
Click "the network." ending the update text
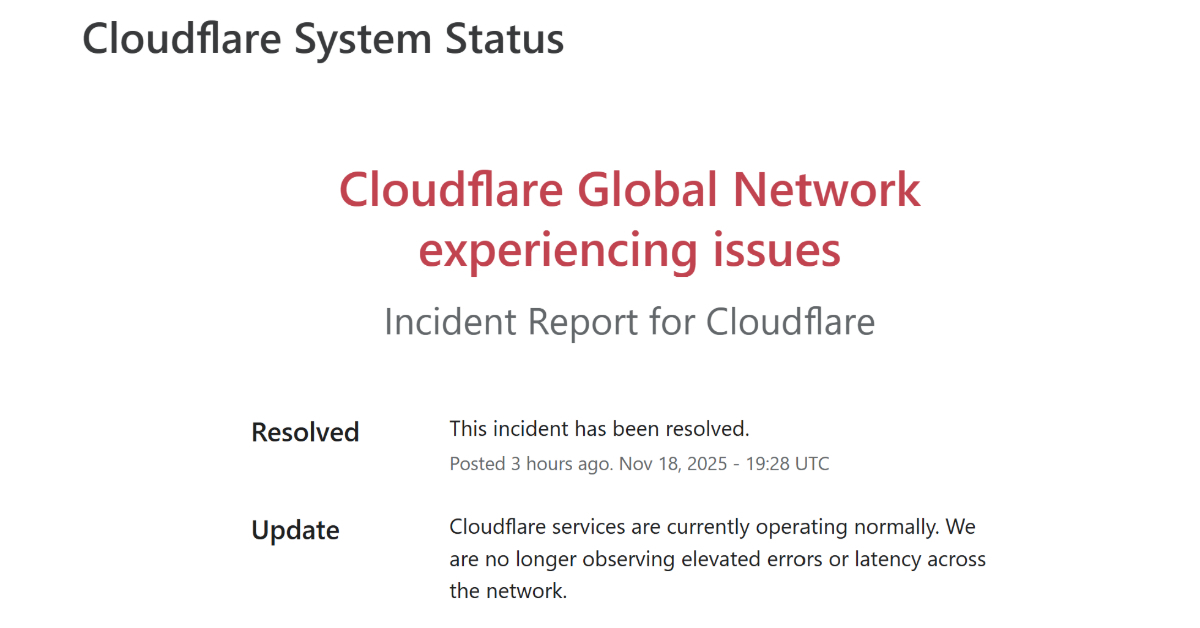[x=508, y=591]
